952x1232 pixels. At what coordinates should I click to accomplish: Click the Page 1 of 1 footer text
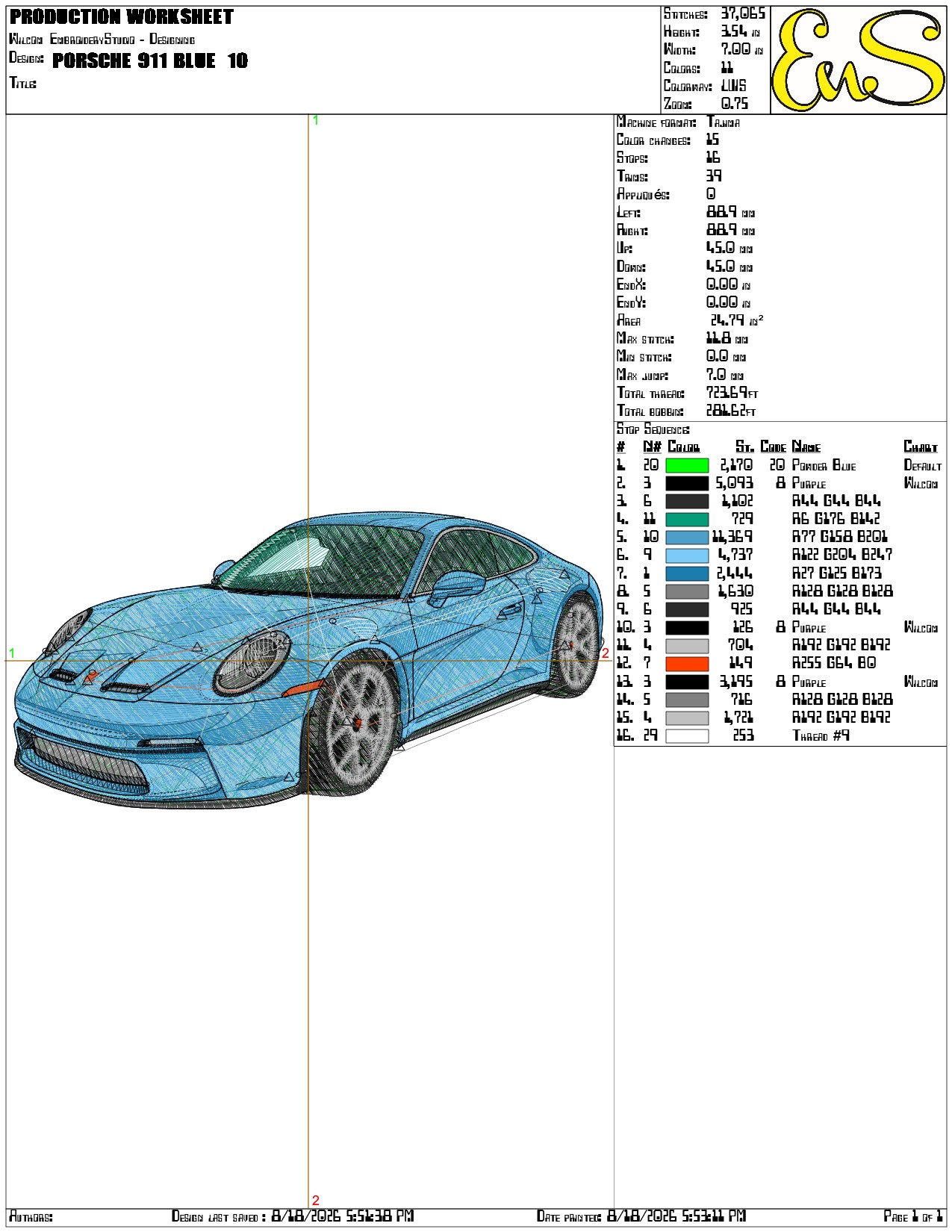[x=914, y=1216]
